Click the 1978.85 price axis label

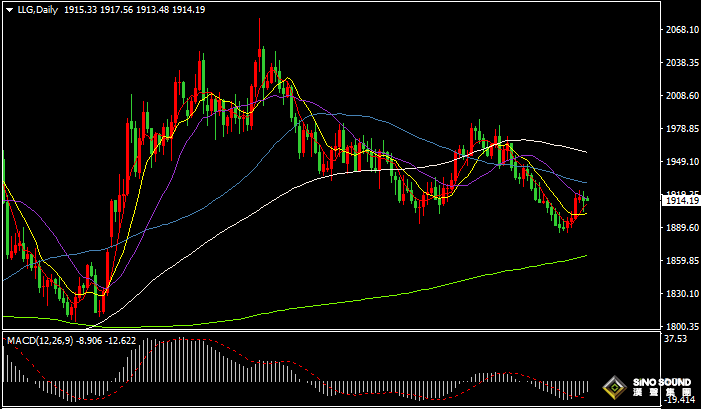point(680,129)
